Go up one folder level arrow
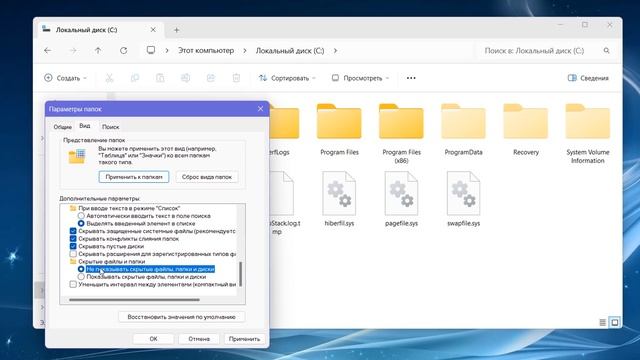The height and width of the screenshot is (360, 640). [x=98, y=51]
